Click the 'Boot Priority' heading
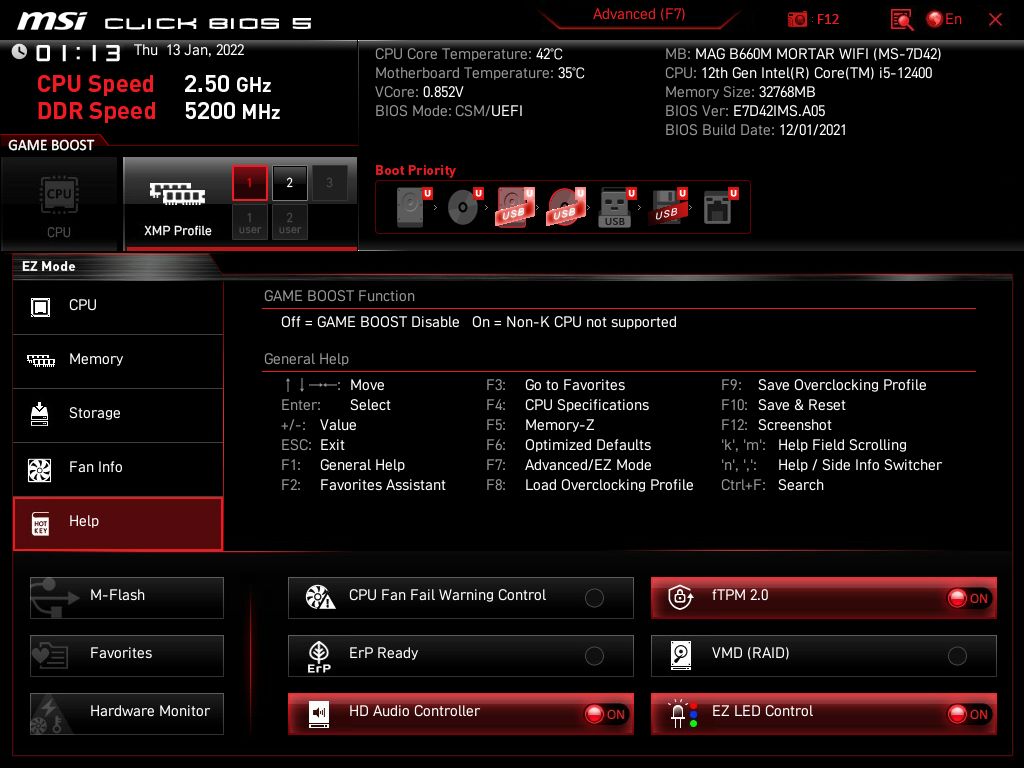This screenshot has height=768, width=1024. [x=415, y=170]
